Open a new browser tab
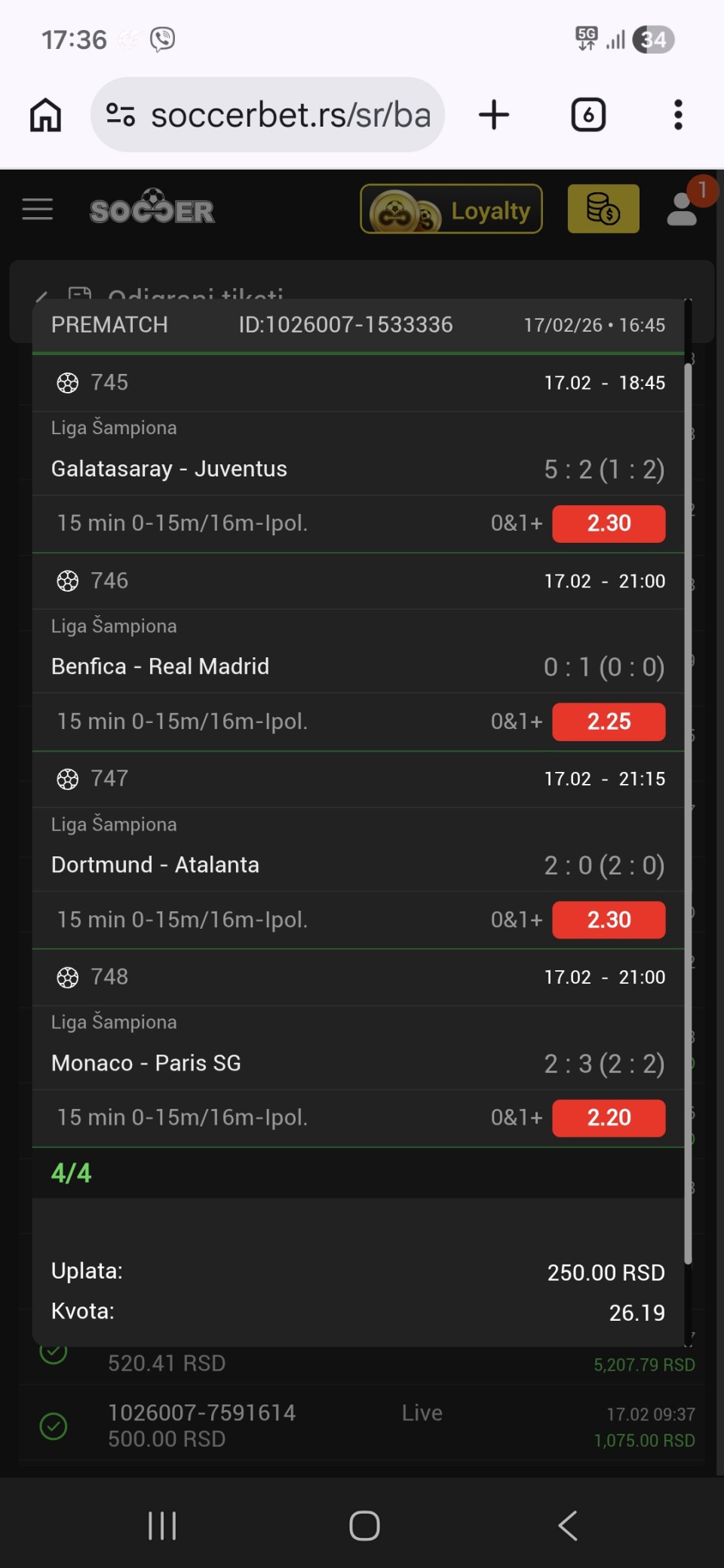This screenshot has height=1568, width=724. tap(494, 115)
